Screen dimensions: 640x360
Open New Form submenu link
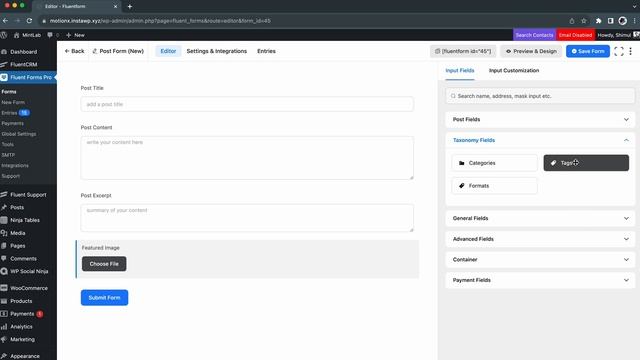[x=13, y=102]
